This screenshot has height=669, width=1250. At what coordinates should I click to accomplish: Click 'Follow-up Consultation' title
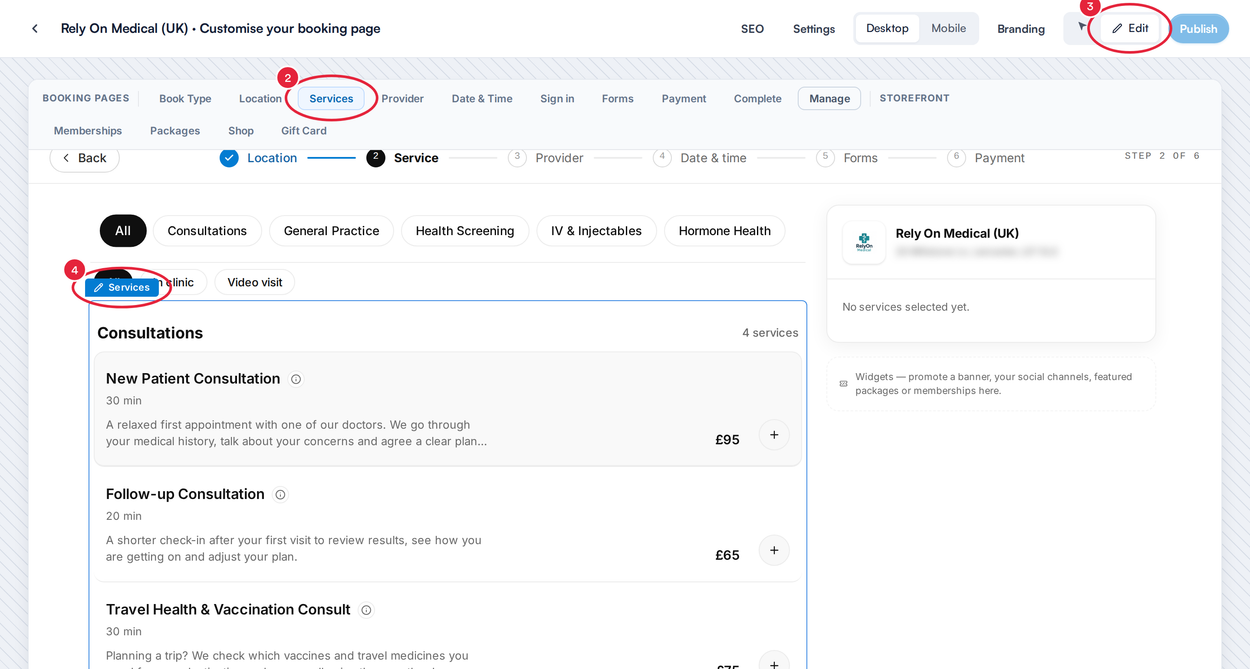(x=185, y=494)
